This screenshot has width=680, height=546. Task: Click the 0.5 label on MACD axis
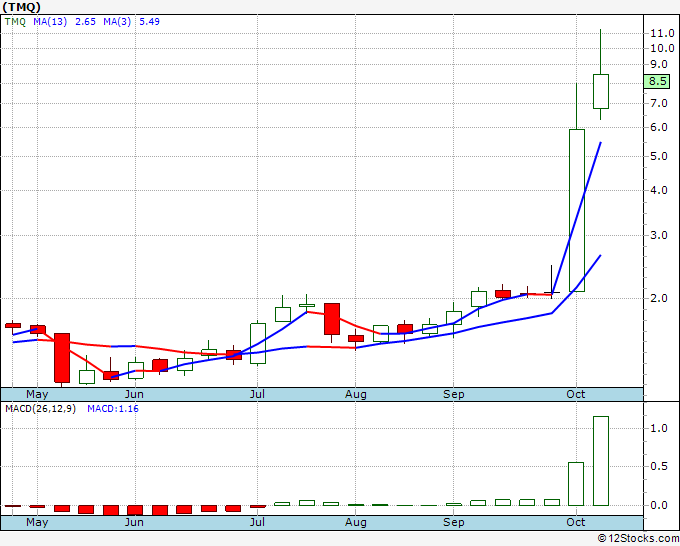click(659, 467)
